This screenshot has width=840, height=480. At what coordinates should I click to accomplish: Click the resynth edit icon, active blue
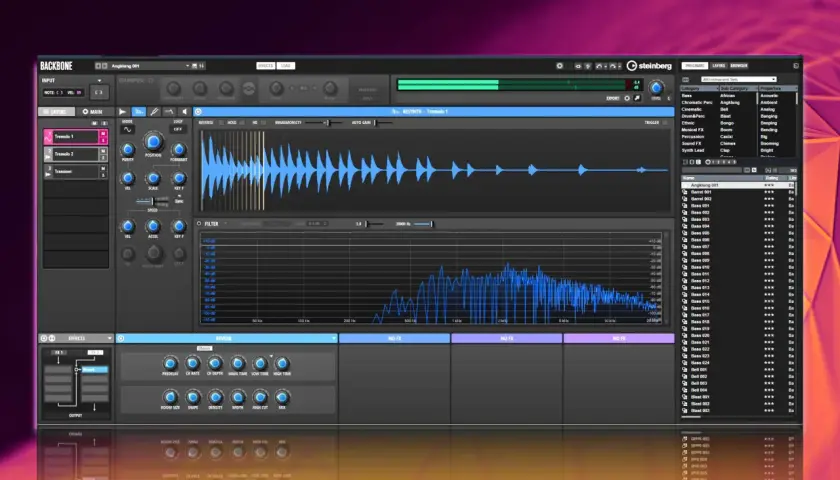139,111
